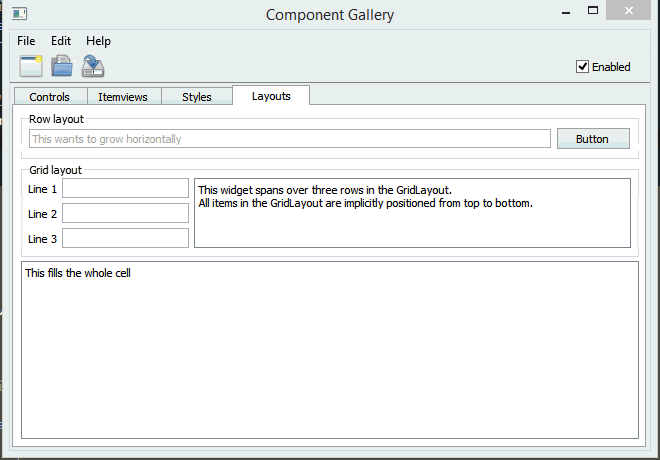Switch to the Itemviews tab
660x460 pixels.
123,97
